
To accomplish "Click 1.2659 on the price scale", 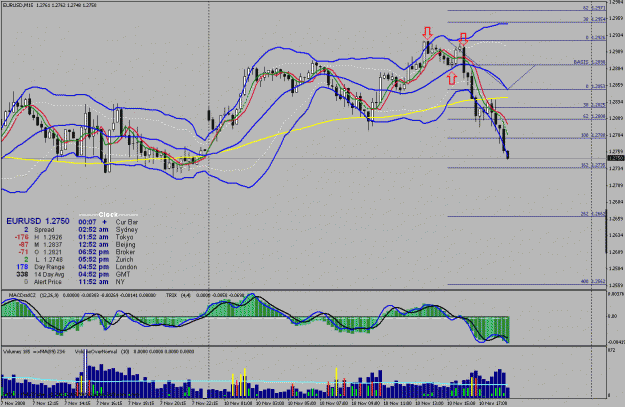I will pyautogui.click(x=616, y=219).
